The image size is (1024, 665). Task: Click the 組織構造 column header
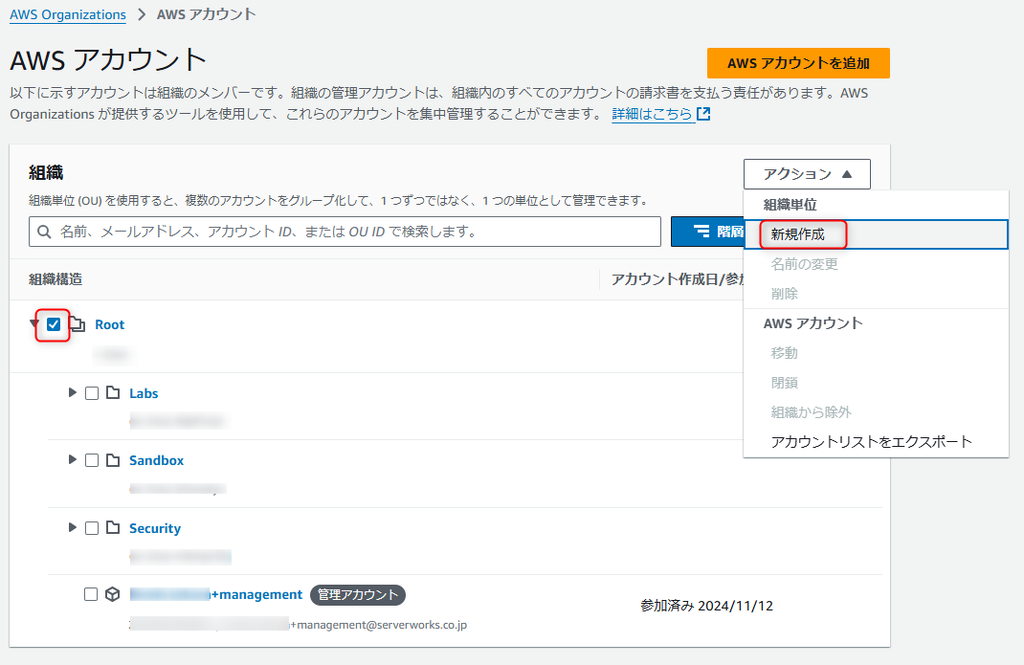pos(56,279)
